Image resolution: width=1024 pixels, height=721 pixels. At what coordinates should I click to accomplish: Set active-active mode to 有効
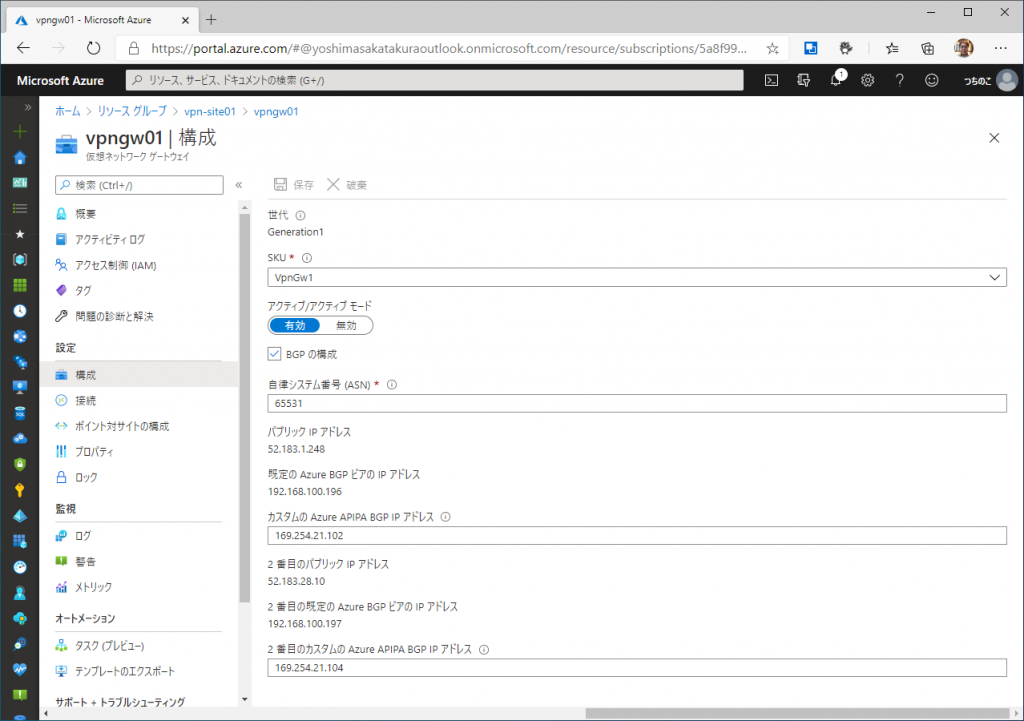295,325
